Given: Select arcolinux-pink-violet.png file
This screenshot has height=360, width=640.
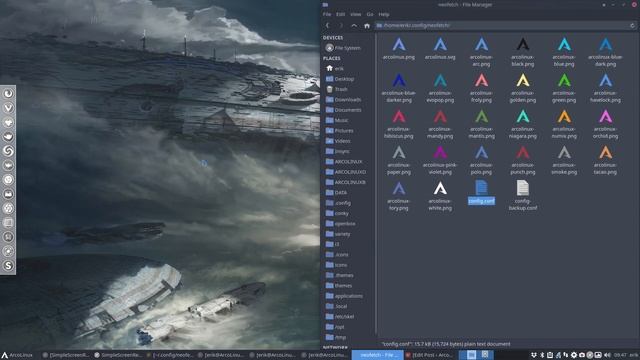Looking at the screenshot, I should click(440, 160).
